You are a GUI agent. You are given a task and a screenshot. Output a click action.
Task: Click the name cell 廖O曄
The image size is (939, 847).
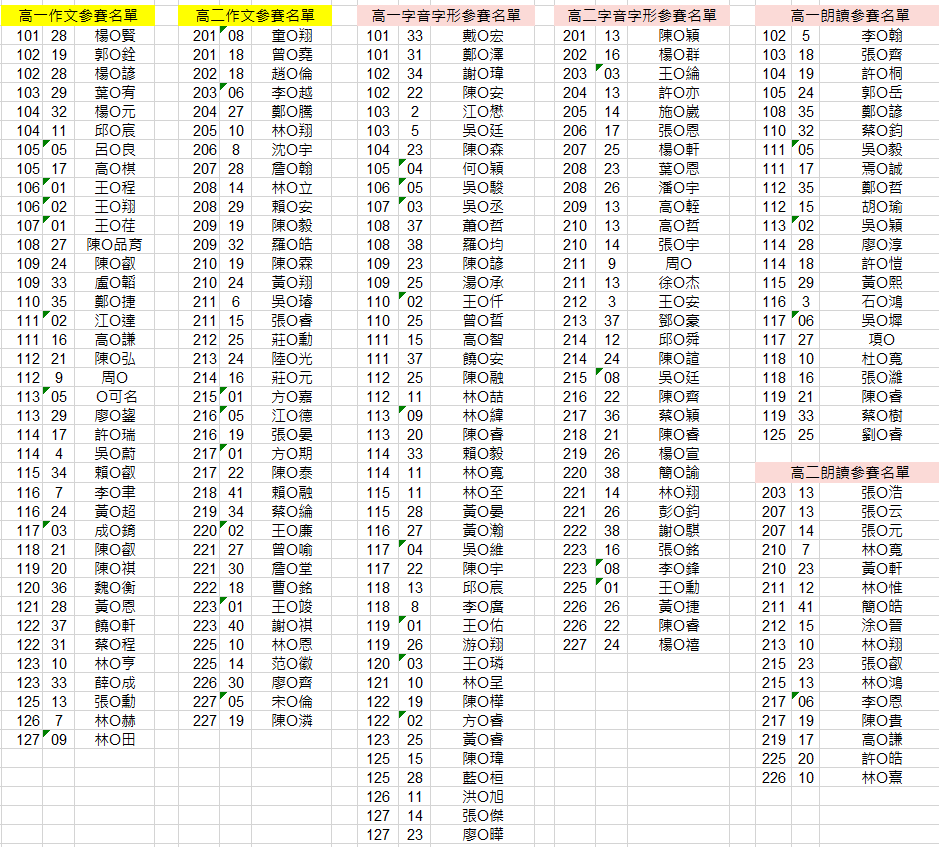click(483, 834)
